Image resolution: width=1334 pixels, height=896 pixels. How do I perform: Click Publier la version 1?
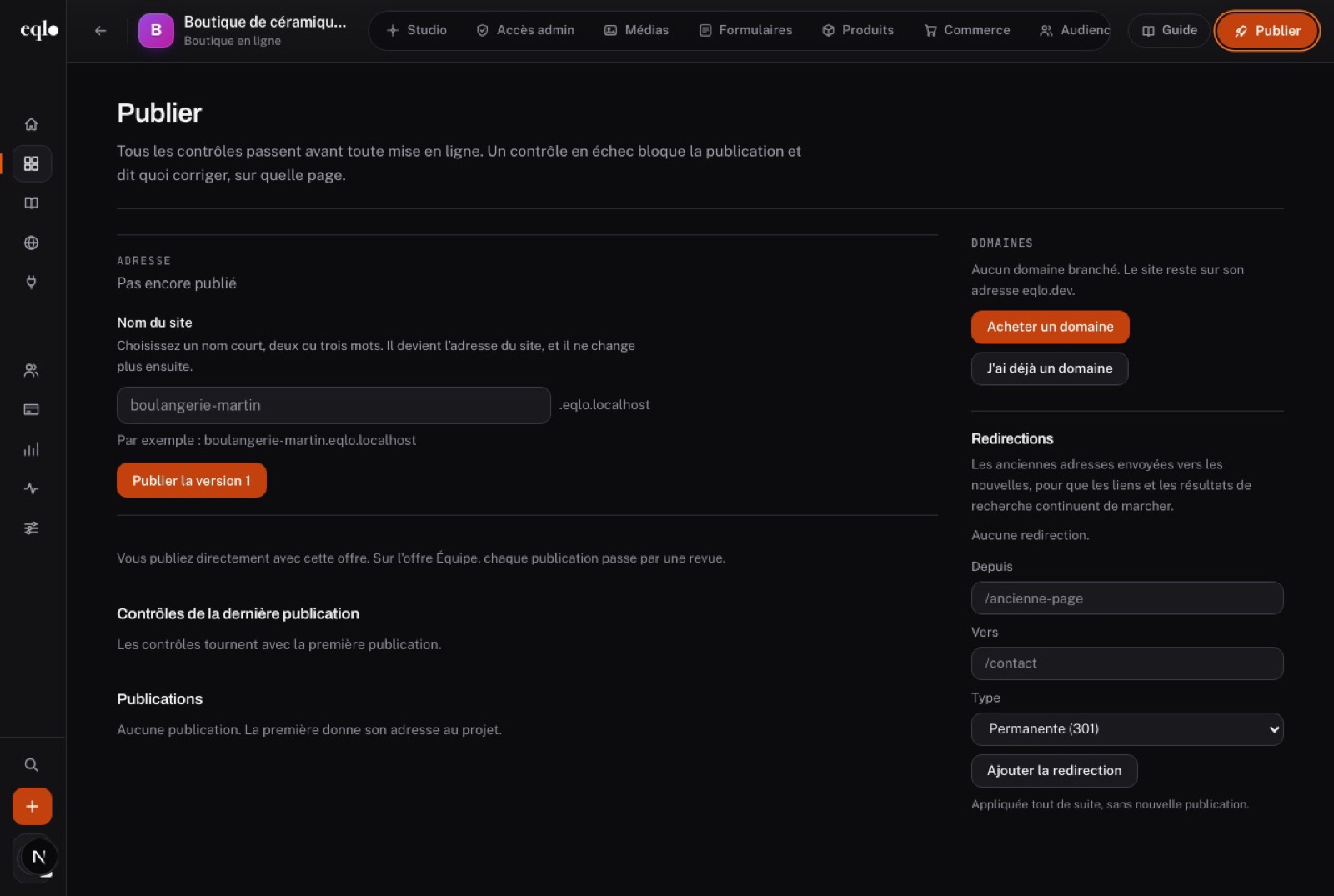point(191,480)
